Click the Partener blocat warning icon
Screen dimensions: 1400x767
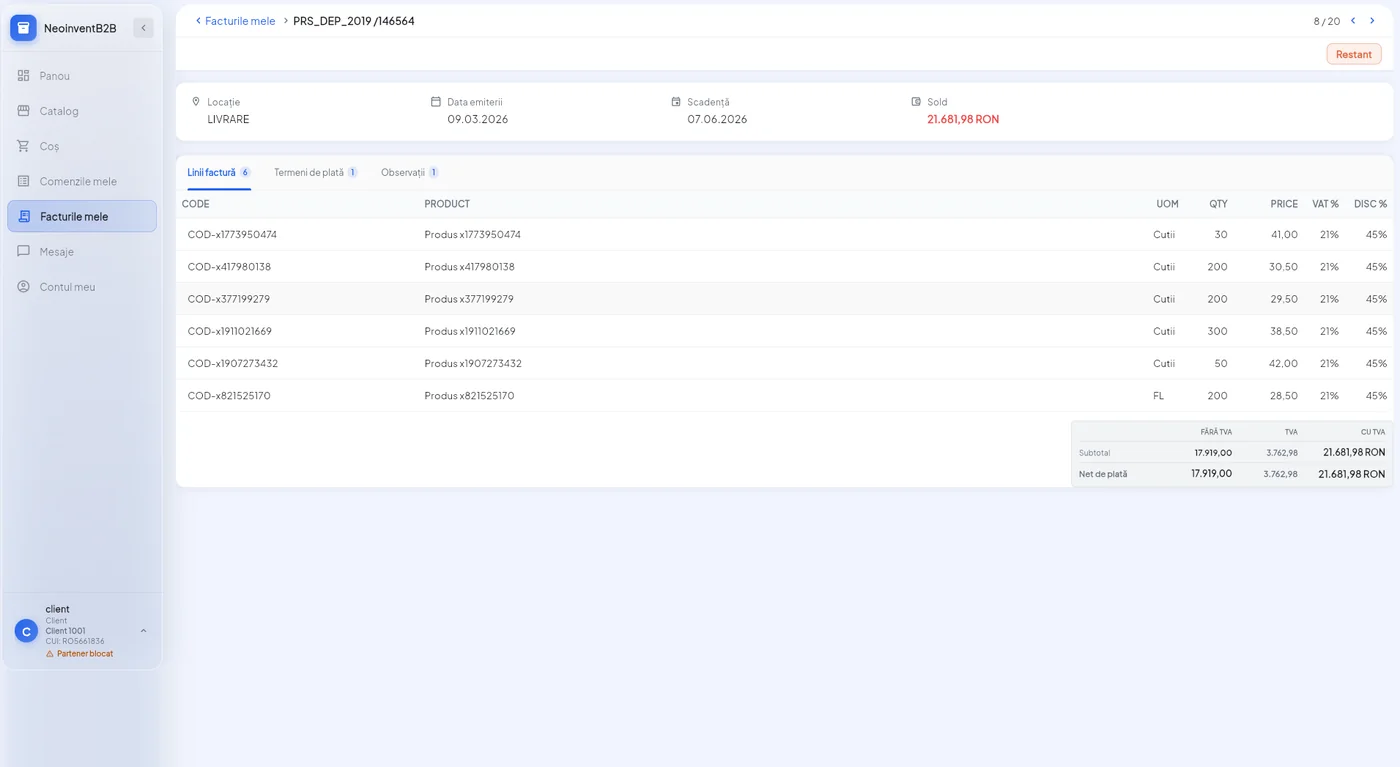pyautogui.click(x=50, y=654)
